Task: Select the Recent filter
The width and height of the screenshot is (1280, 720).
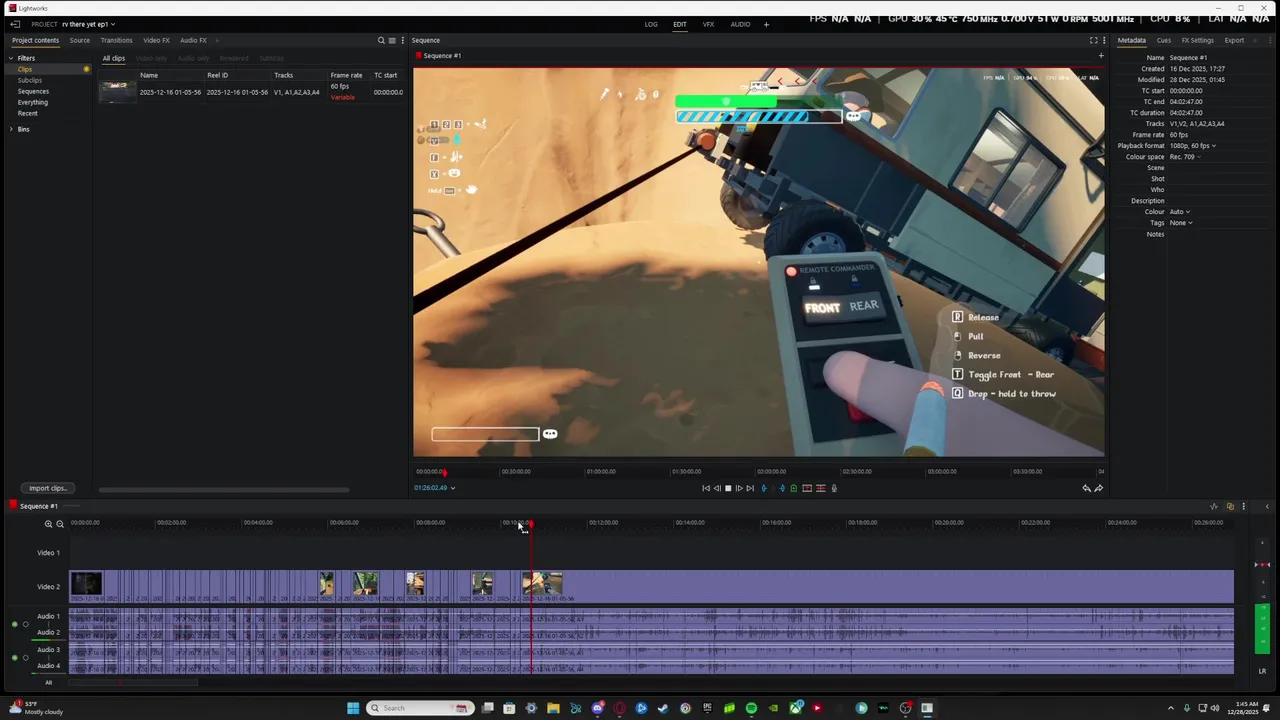Action: 27,113
